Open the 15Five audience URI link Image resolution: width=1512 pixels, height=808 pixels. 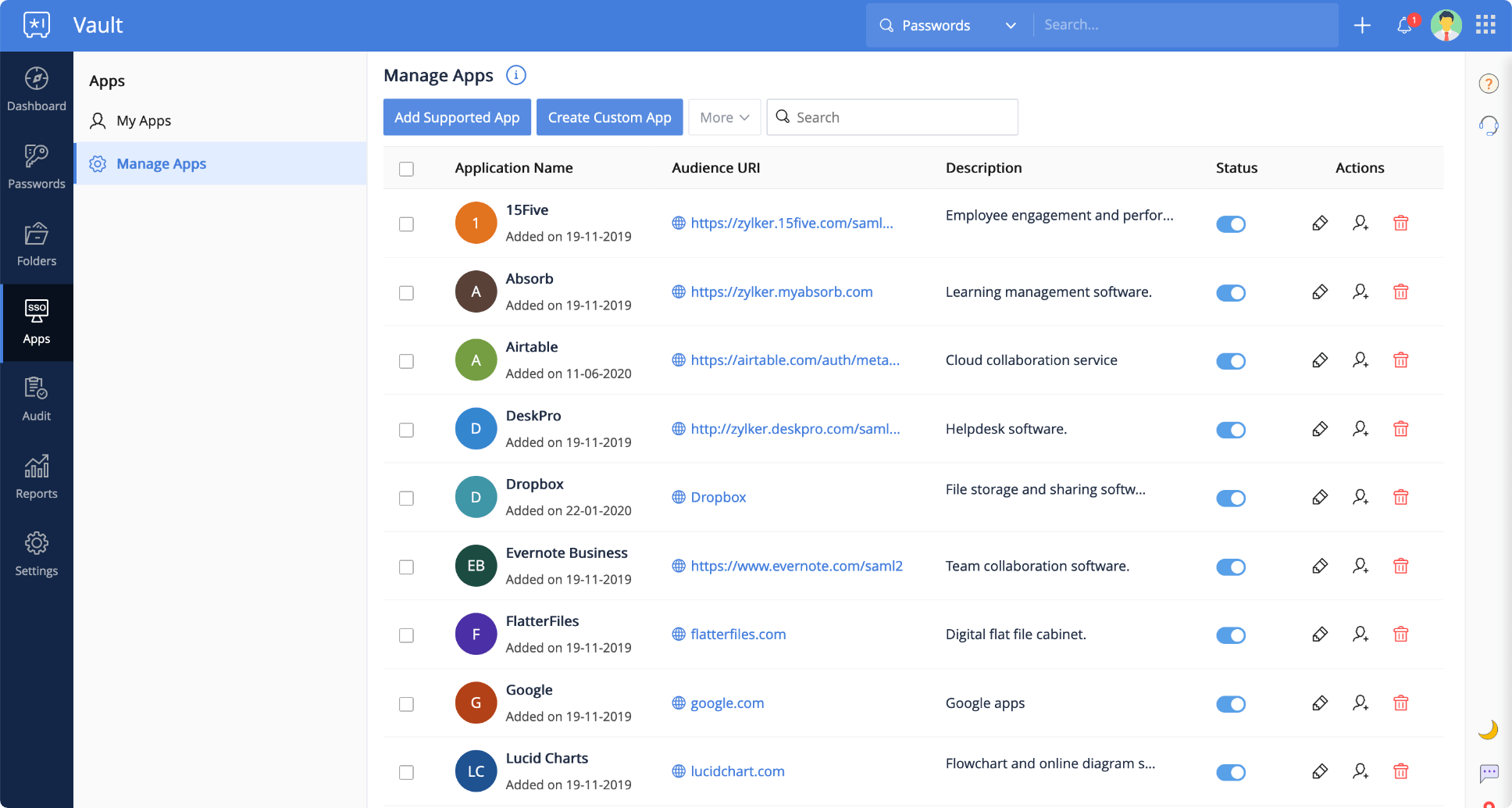click(x=791, y=223)
